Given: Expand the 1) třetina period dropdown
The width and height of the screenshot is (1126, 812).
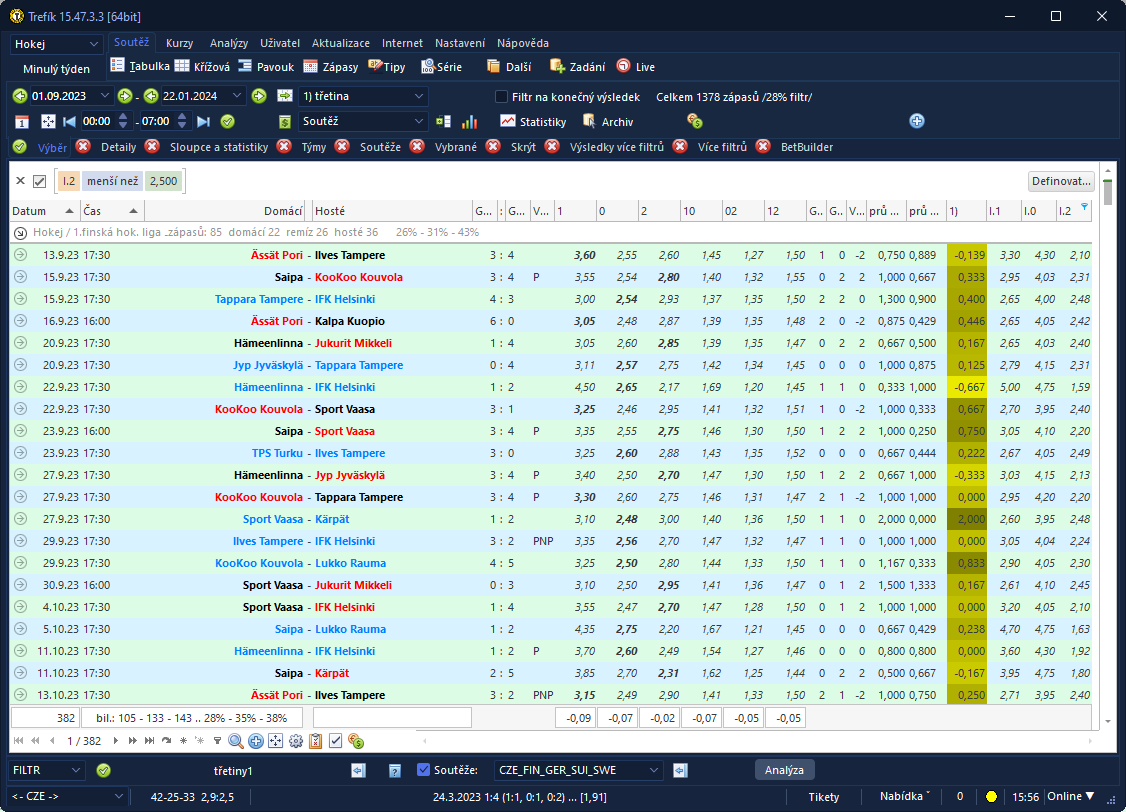Looking at the screenshot, I should pyautogui.click(x=363, y=96).
